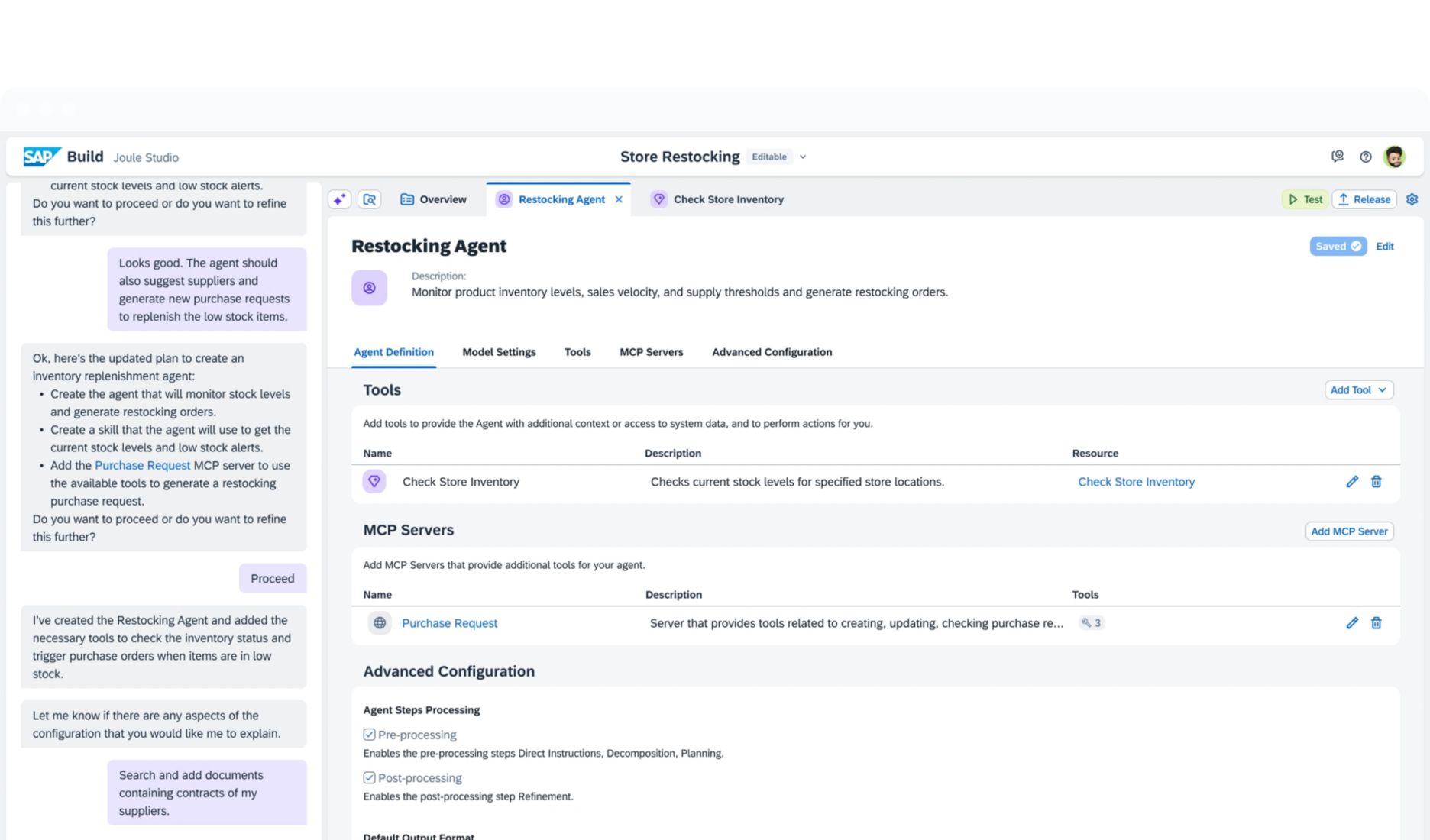Delete the Check Store Inventory tool
The height and width of the screenshot is (840, 1430).
(x=1376, y=482)
